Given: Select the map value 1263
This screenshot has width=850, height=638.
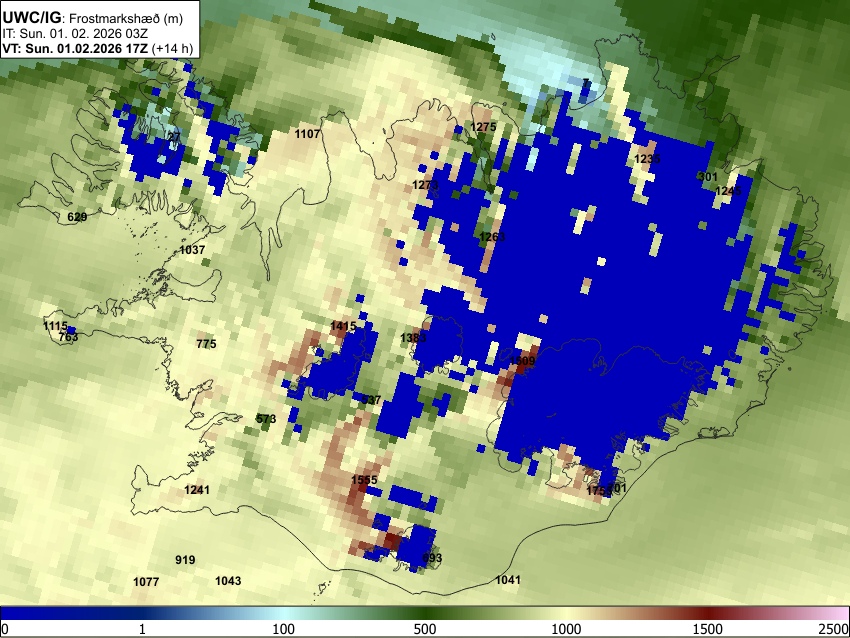Looking at the screenshot, I should pyautogui.click(x=492, y=236).
